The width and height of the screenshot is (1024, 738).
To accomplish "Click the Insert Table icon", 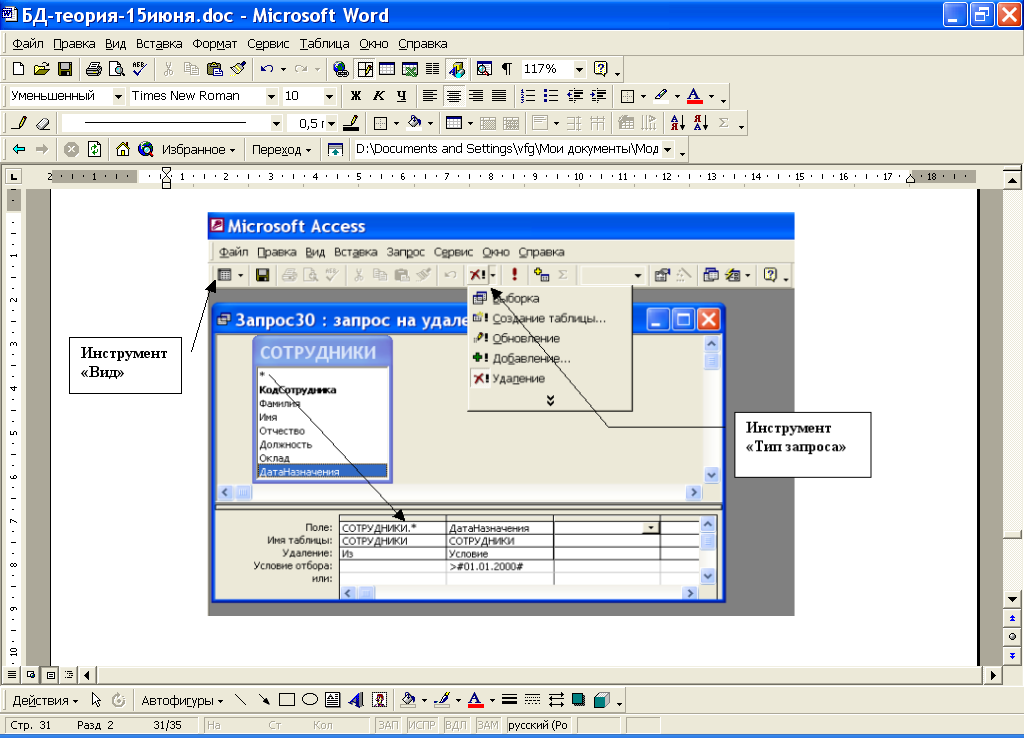I will [387, 69].
